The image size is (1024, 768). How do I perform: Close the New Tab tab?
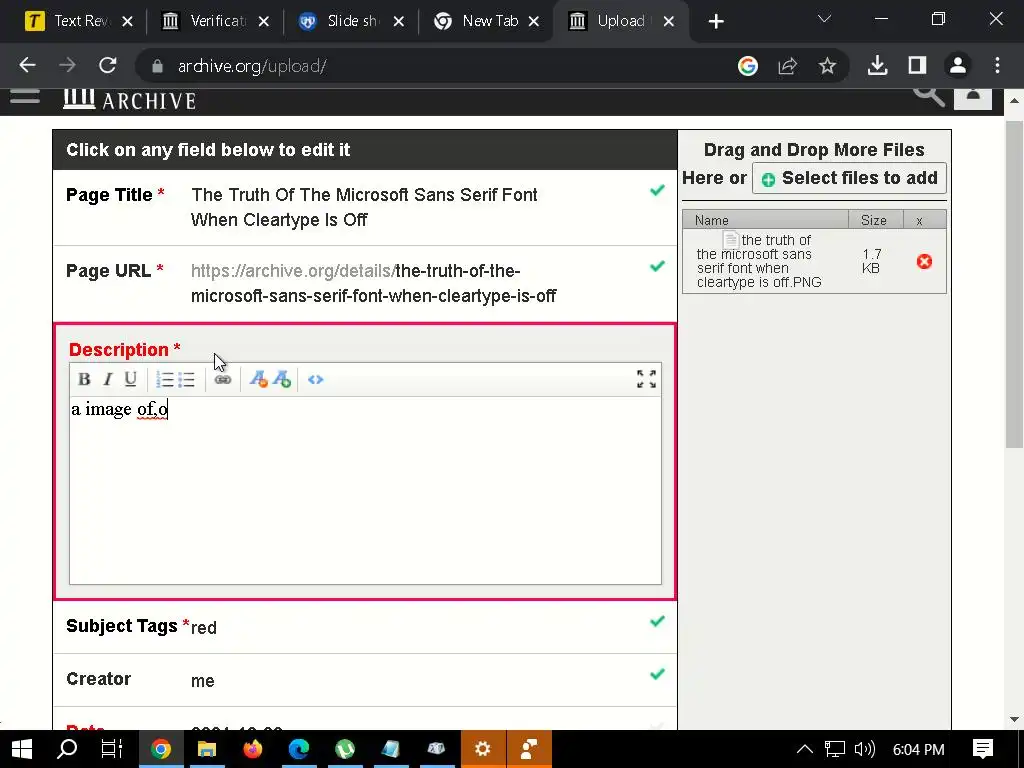pos(534,22)
